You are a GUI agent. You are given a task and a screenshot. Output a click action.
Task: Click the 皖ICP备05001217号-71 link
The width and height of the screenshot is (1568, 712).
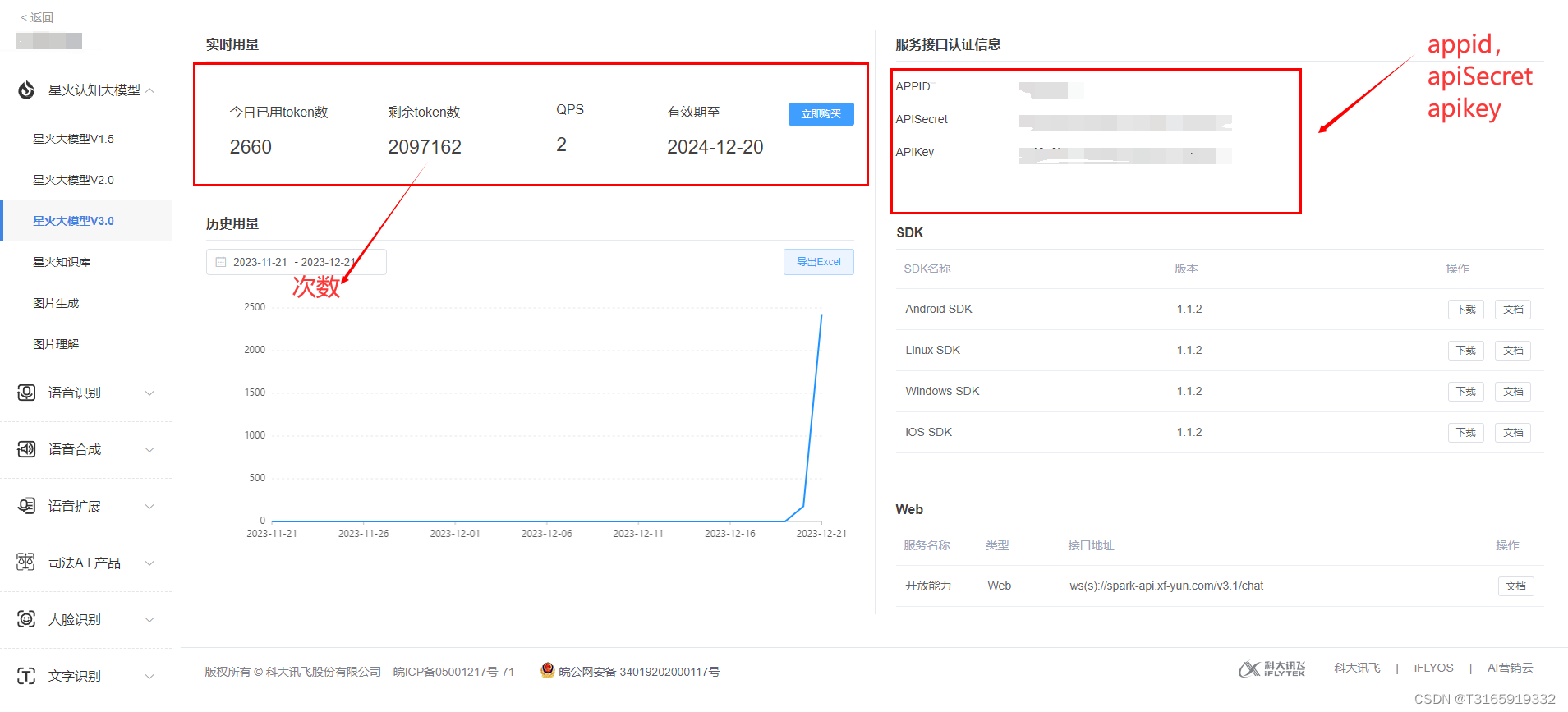[453, 672]
